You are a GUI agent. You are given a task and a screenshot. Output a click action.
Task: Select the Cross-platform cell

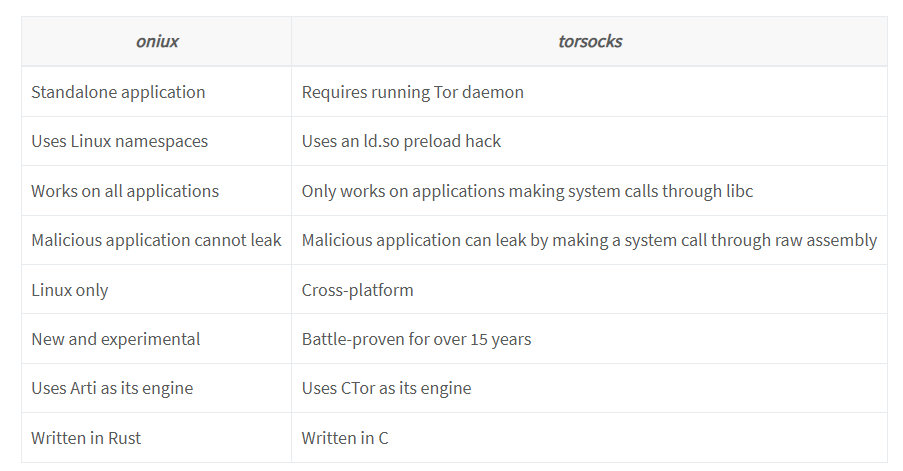tap(357, 290)
